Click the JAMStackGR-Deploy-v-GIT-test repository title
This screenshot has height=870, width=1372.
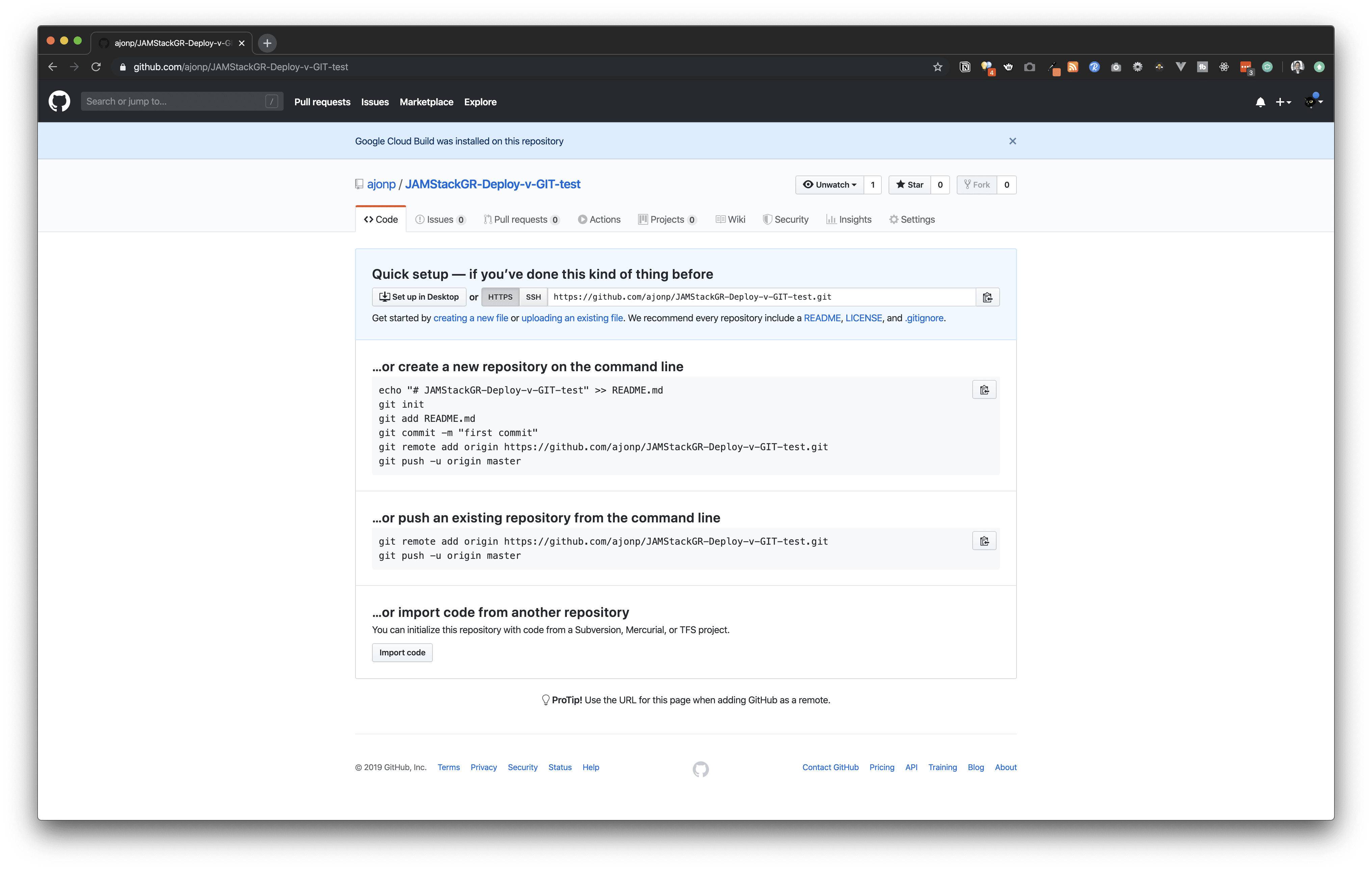pyautogui.click(x=492, y=185)
